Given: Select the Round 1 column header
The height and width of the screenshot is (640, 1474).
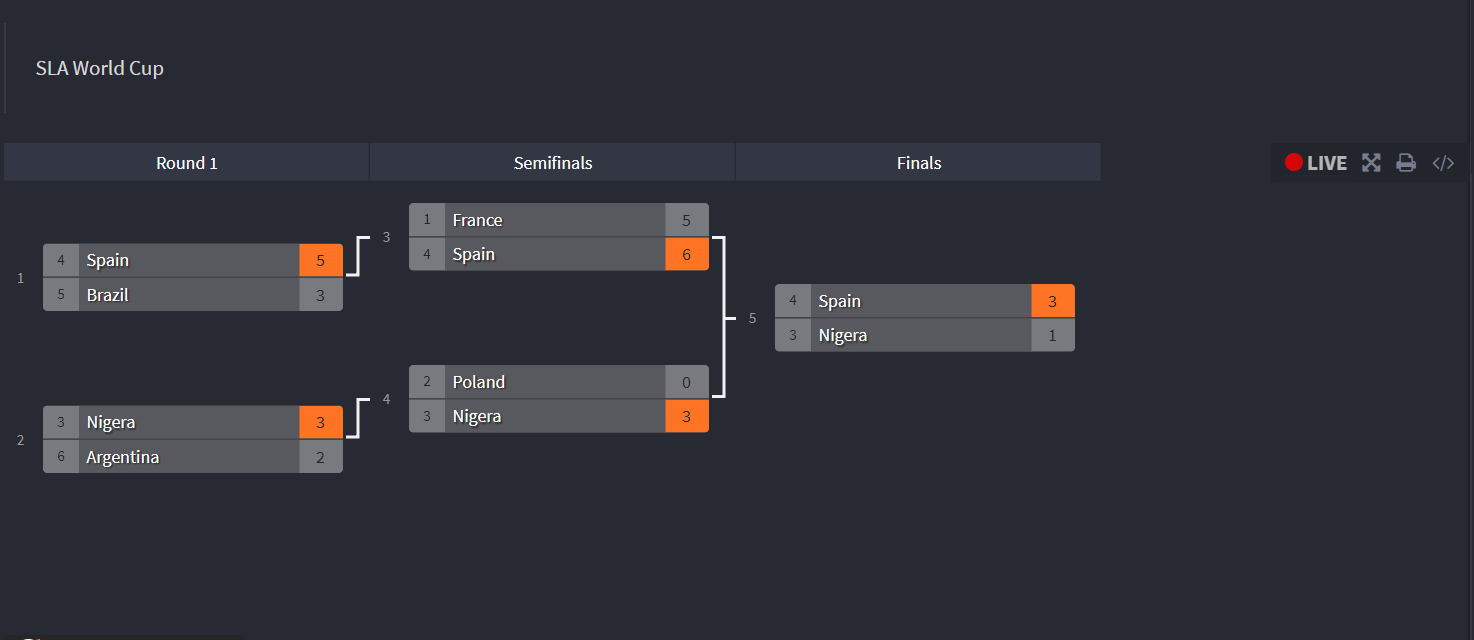Looking at the screenshot, I should click(x=187, y=163).
